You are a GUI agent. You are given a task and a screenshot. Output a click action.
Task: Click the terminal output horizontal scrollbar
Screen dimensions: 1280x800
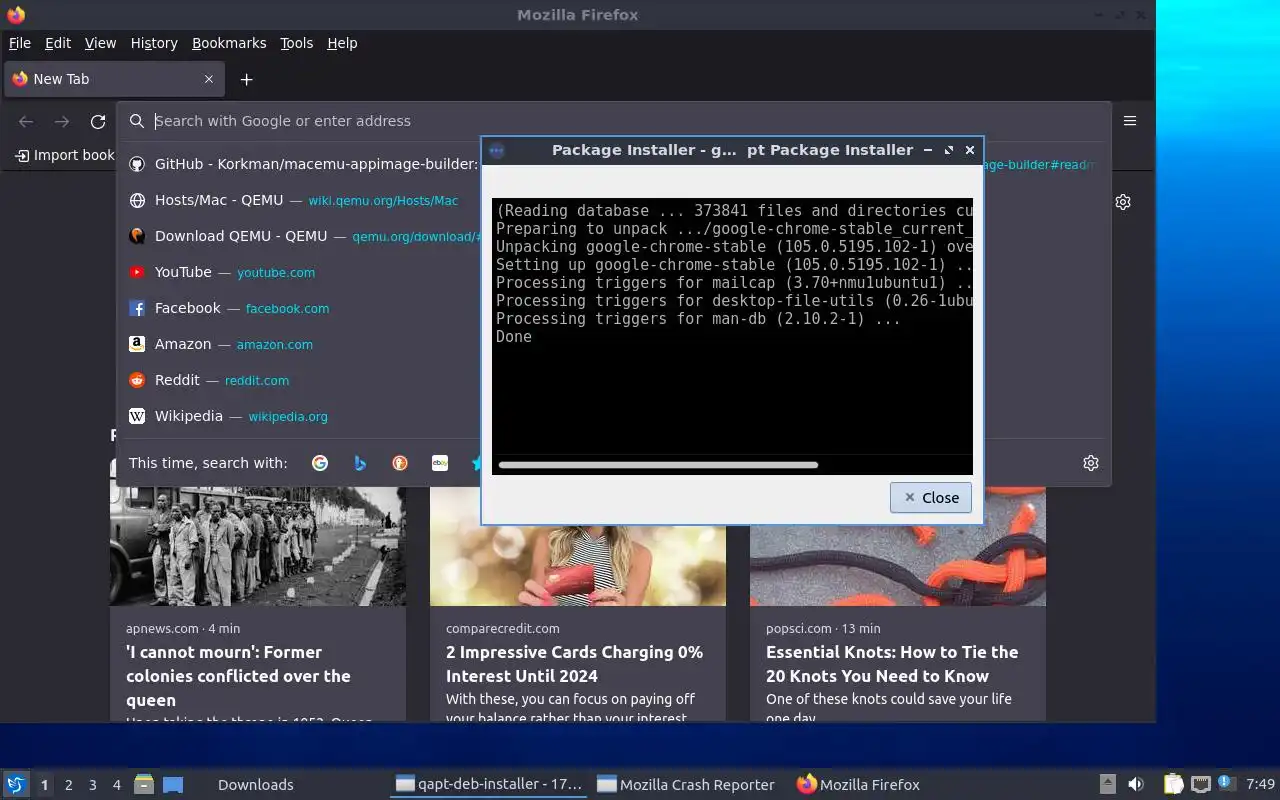[x=658, y=465]
